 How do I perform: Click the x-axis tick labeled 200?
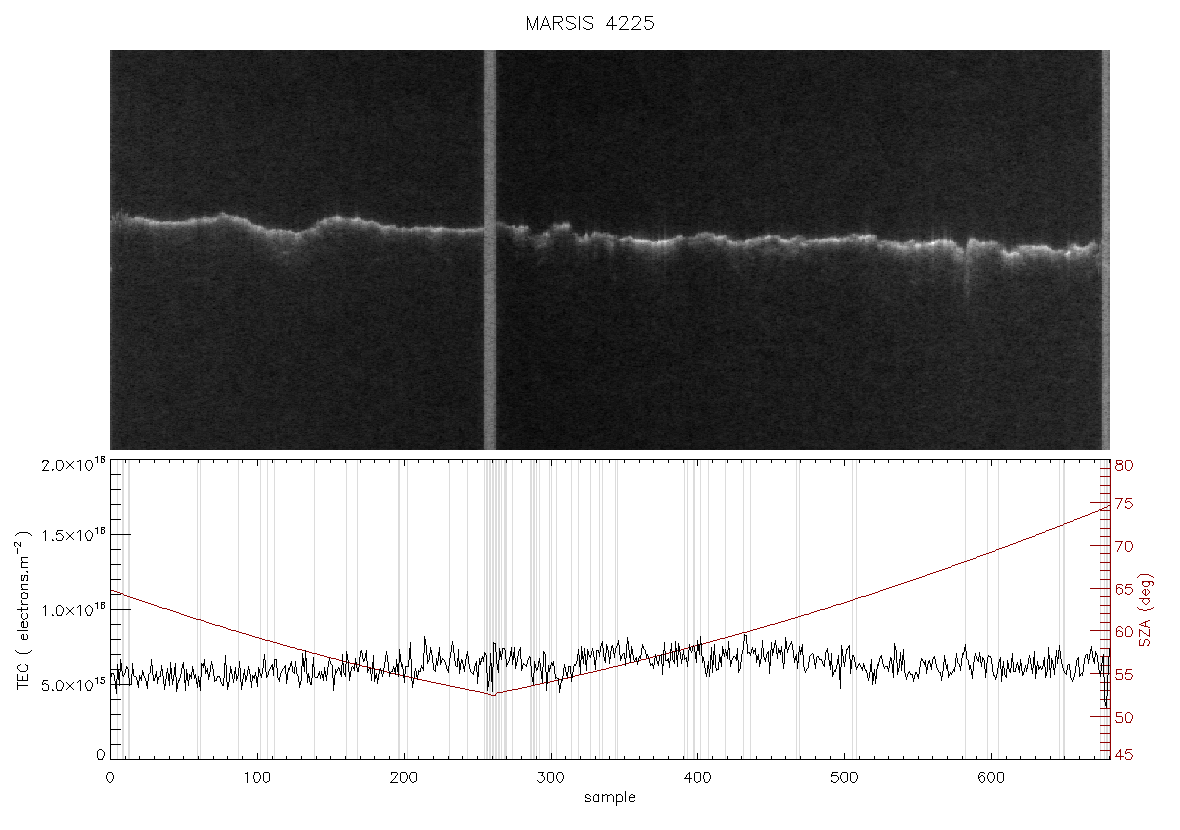pos(403,778)
